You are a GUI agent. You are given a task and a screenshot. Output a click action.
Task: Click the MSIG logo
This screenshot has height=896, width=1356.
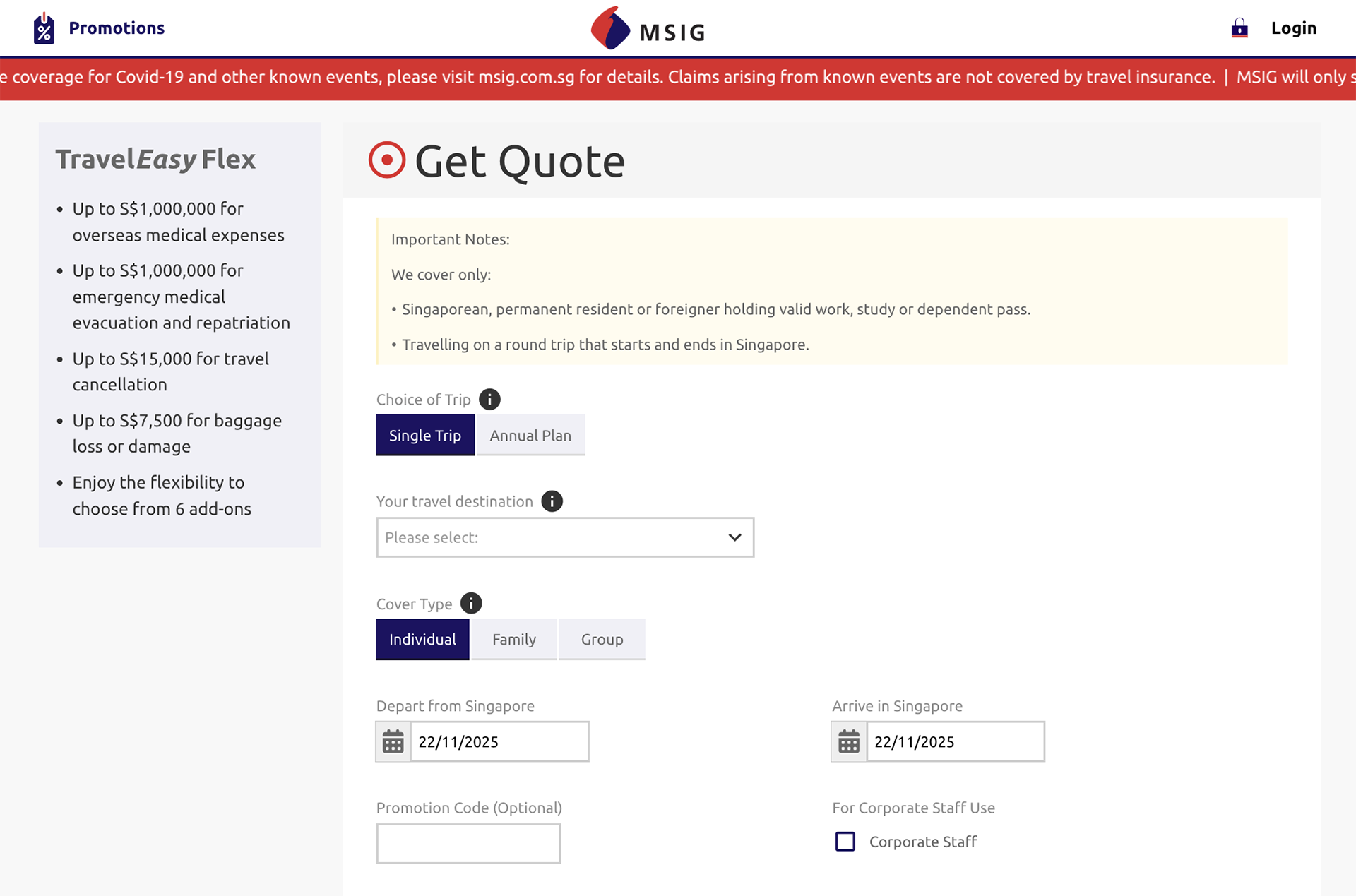[648, 29]
